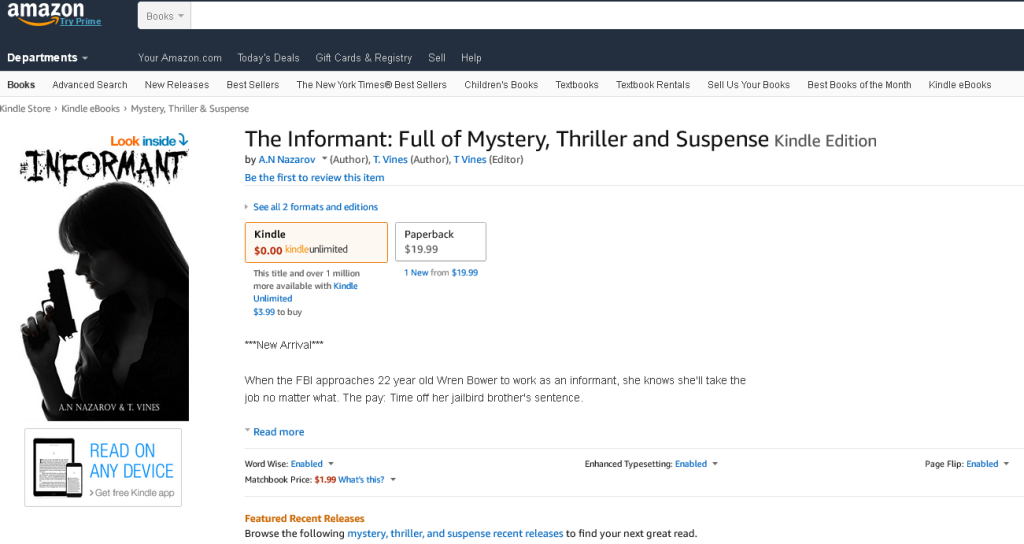The width and height of the screenshot is (1024, 544).
Task: Expand the Departments menu
Action: (x=47, y=57)
